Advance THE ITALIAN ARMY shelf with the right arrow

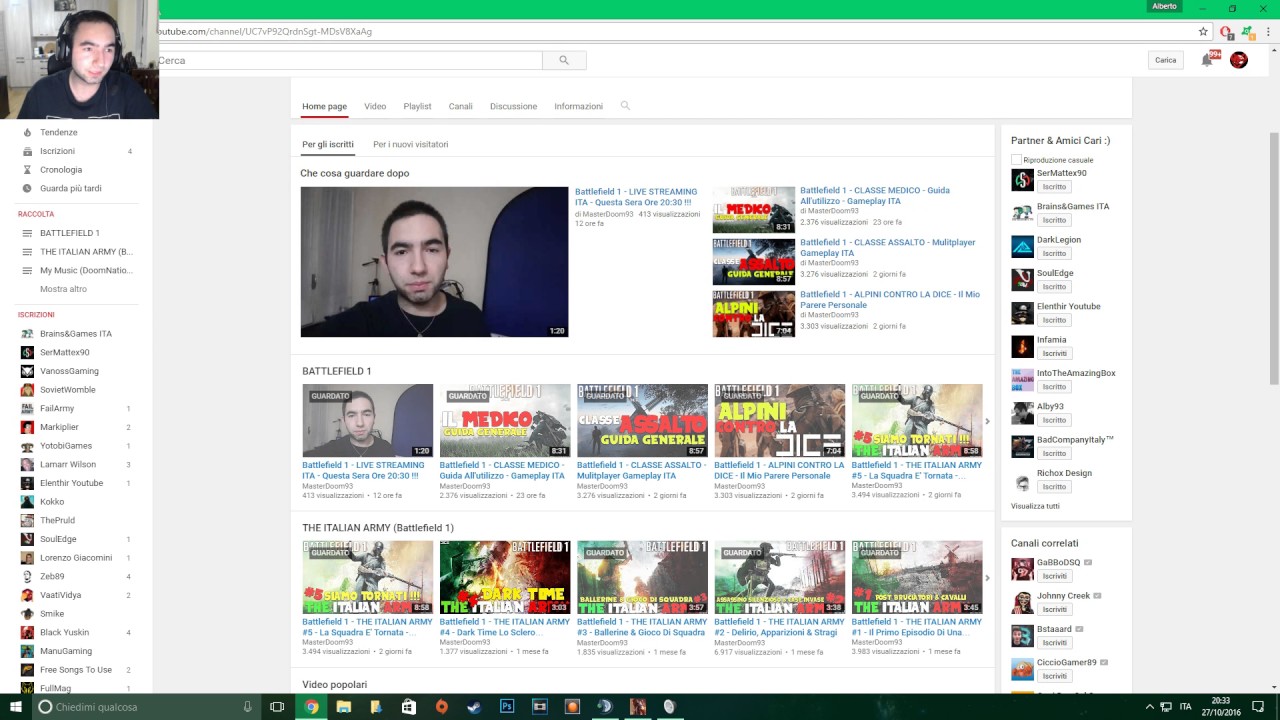tap(987, 578)
